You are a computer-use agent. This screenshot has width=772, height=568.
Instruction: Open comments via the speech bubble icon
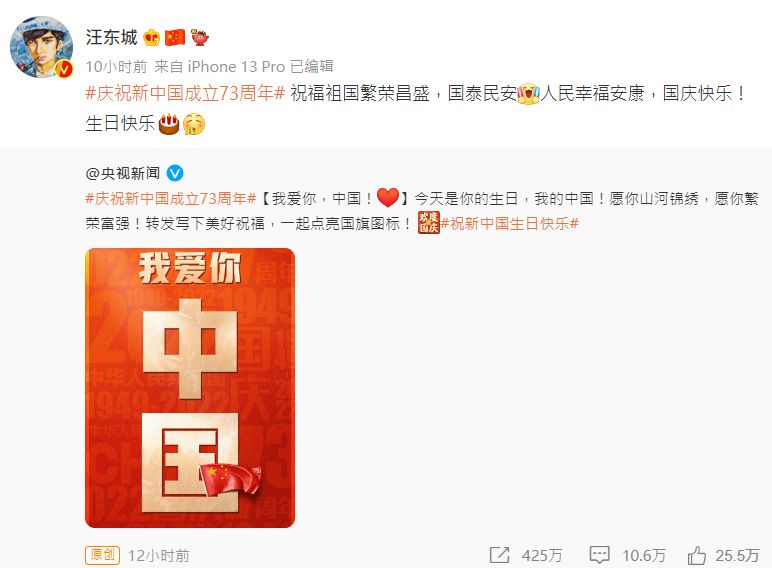[x=600, y=555]
